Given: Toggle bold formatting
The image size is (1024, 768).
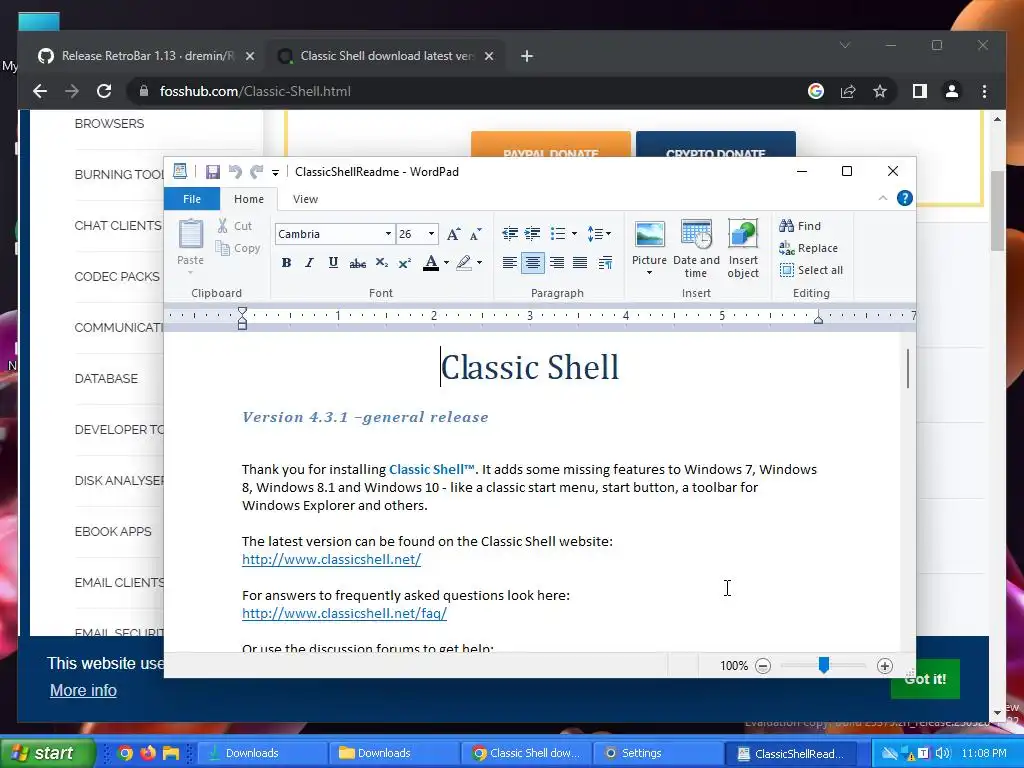Looking at the screenshot, I should point(286,263).
